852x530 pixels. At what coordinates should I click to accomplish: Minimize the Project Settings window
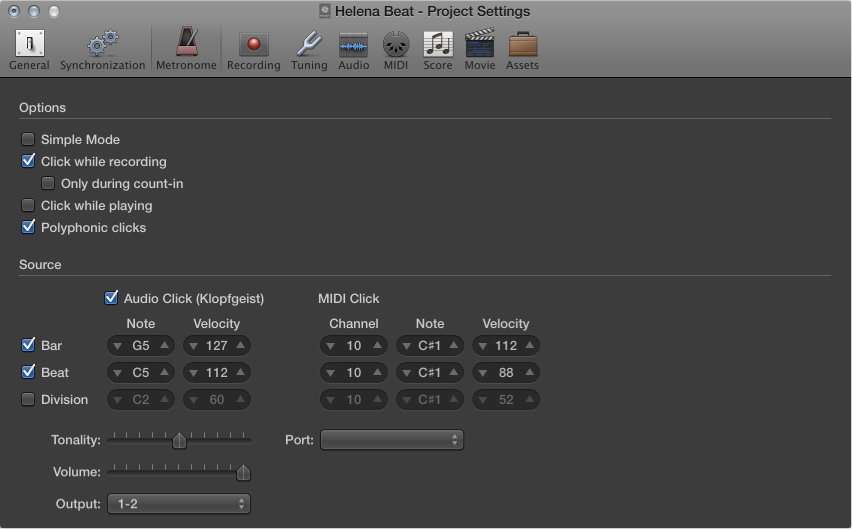[34, 11]
